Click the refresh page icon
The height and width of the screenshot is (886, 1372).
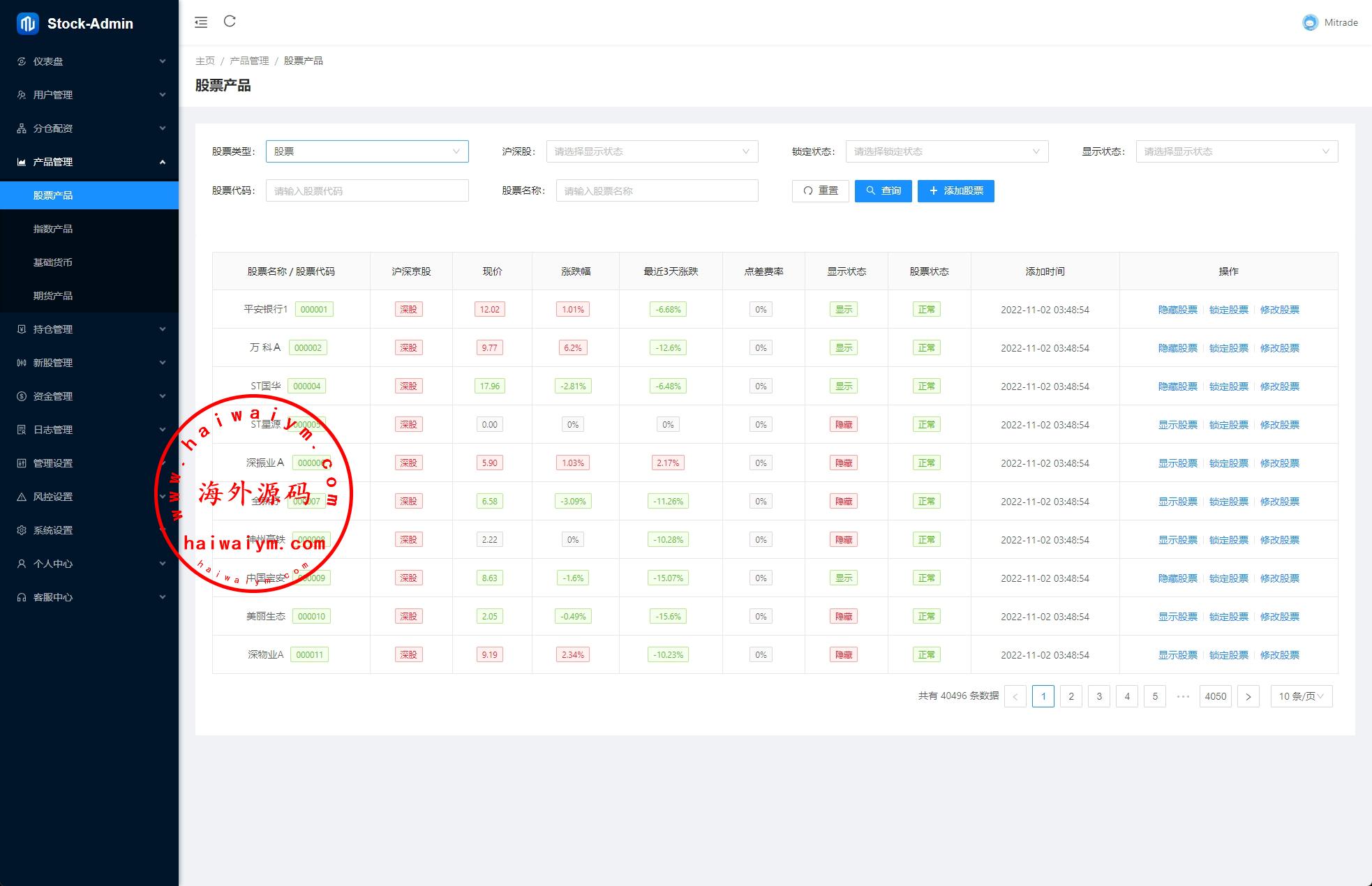[230, 22]
